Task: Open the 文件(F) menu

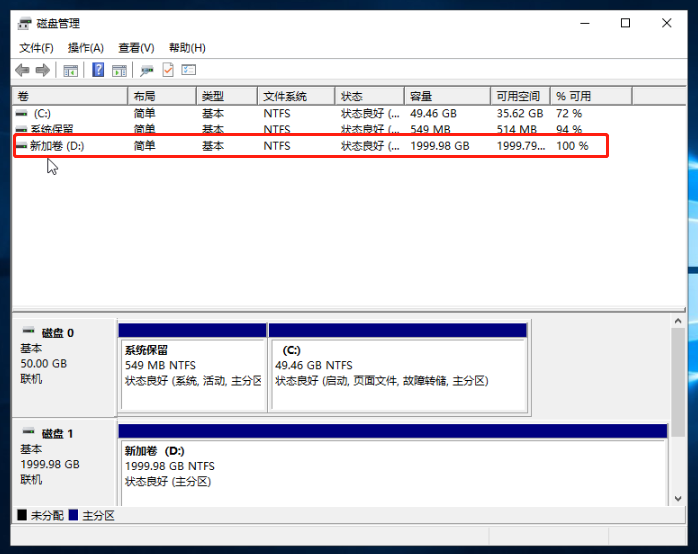Action: (x=37, y=48)
